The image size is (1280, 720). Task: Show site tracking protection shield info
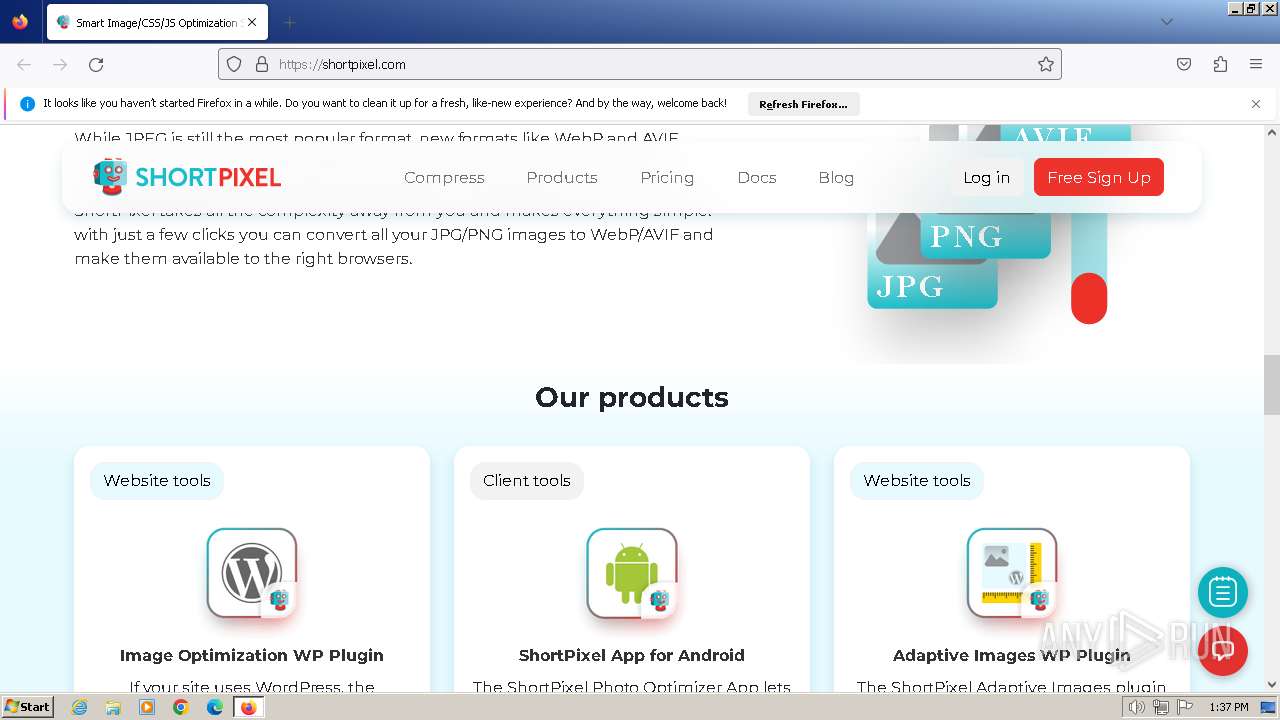pyautogui.click(x=234, y=64)
